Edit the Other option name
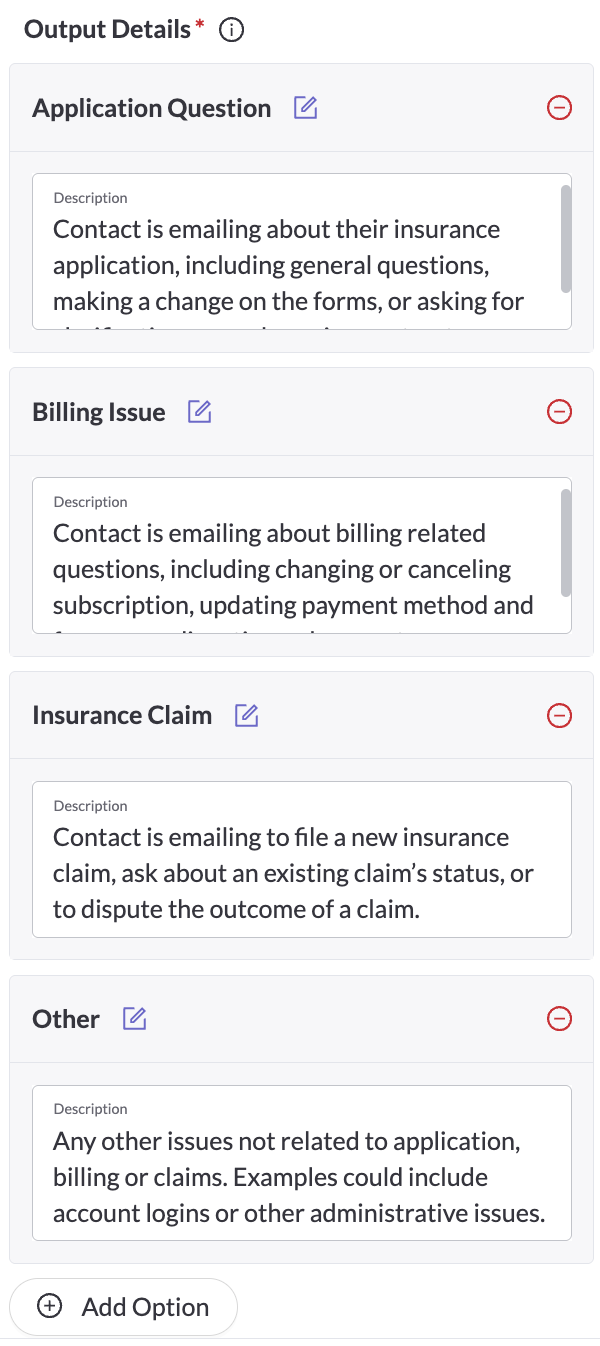 click(135, 1019)
